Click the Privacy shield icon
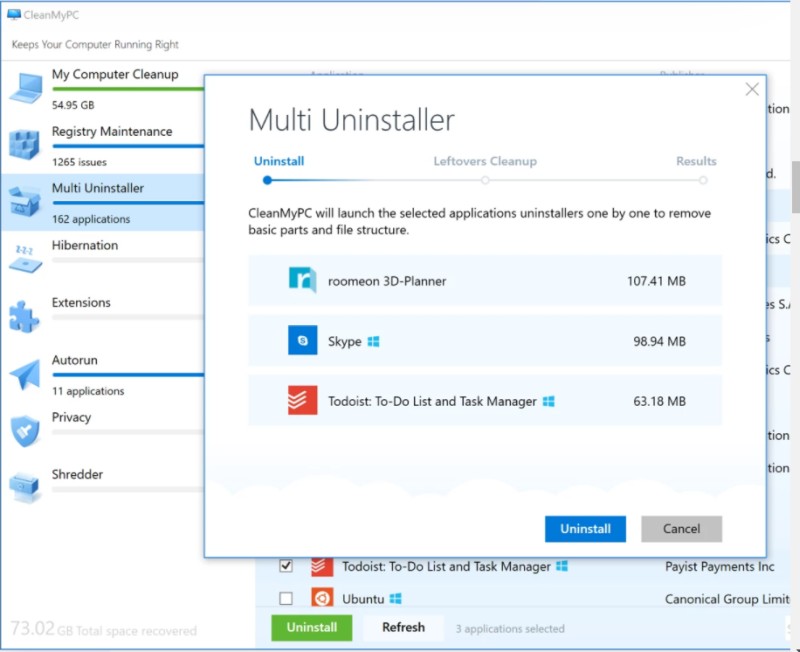 point(24,431)
